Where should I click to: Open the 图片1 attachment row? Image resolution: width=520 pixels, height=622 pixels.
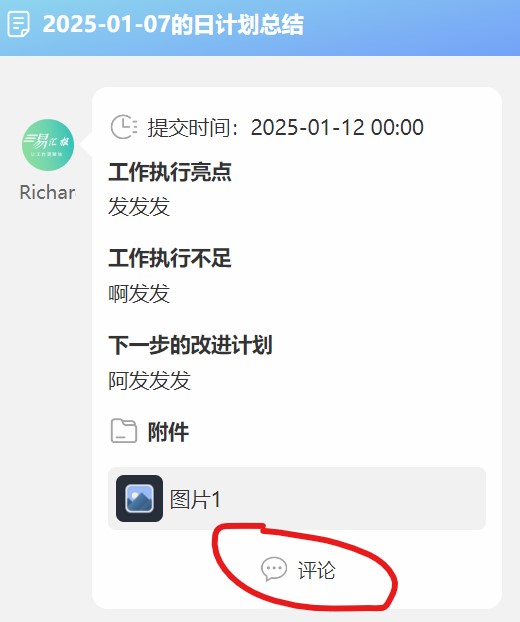click(297, 498)
